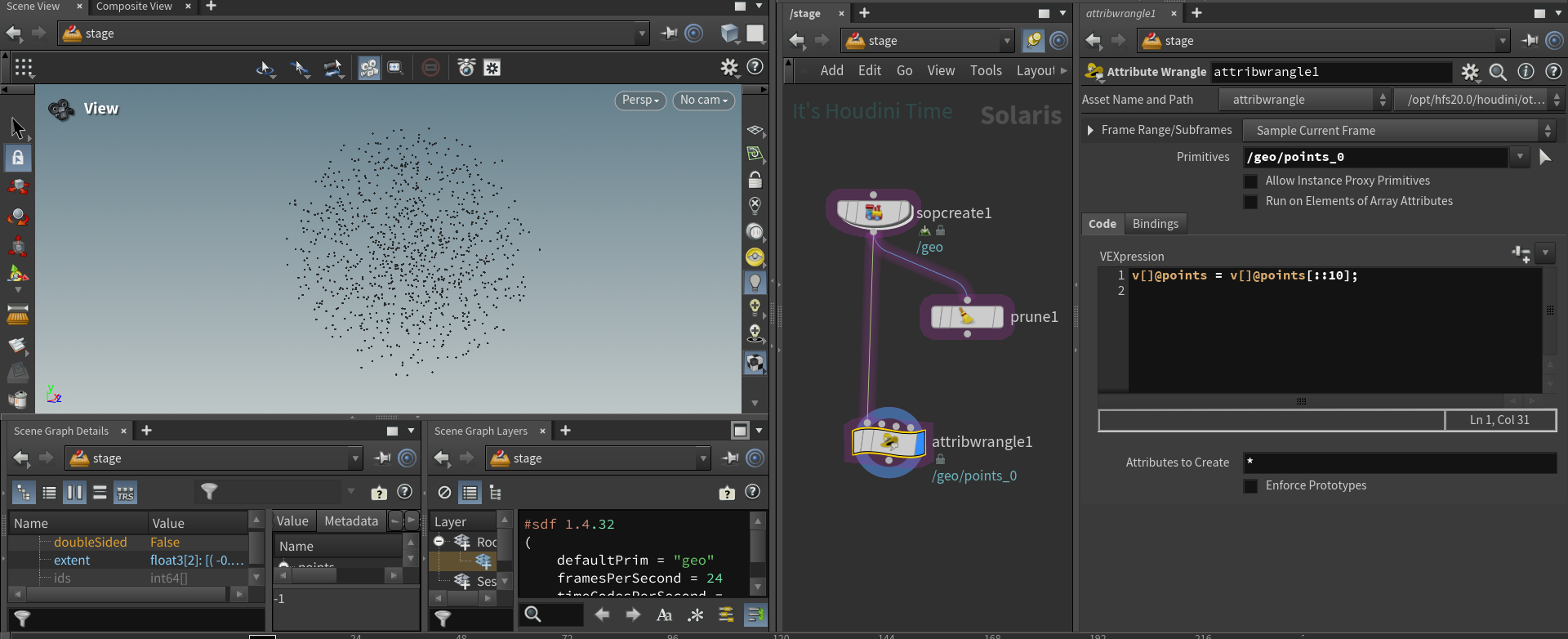Screen dimensions: 1568x639
Task: Open the Persp viewport dropdown
Action: pyautogui.click(x=640, y=100)
